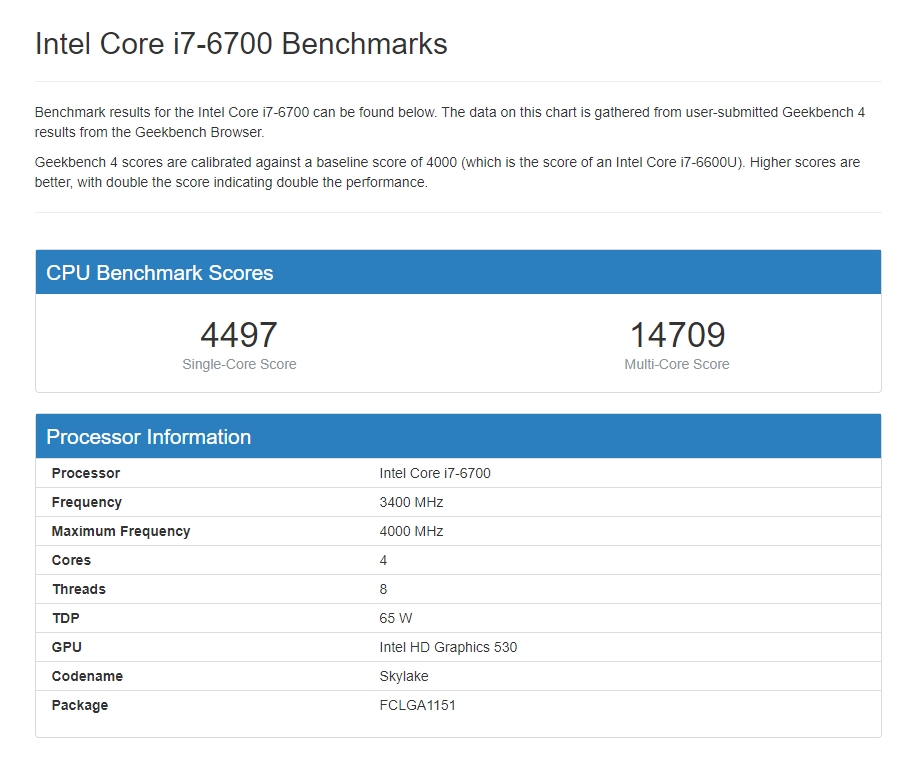Select the Threads value 8
This screenshot has height=768, width=908.
[383, 589]
